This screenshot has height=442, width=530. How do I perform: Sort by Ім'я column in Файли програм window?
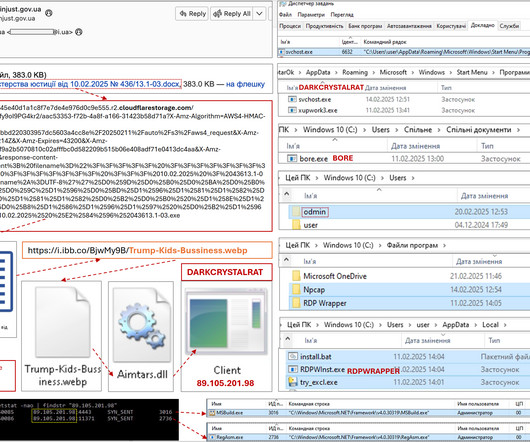[x=310, y=261]
